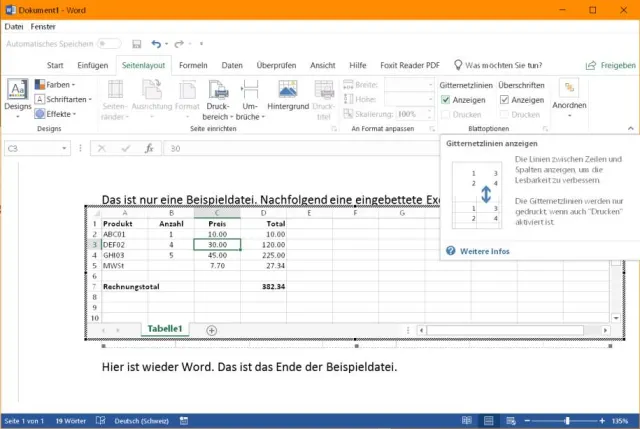Viewport: 640px width, 429px height.
Task: Adjust the zoom slider in status bar
Action: click(x=567, y=421)
